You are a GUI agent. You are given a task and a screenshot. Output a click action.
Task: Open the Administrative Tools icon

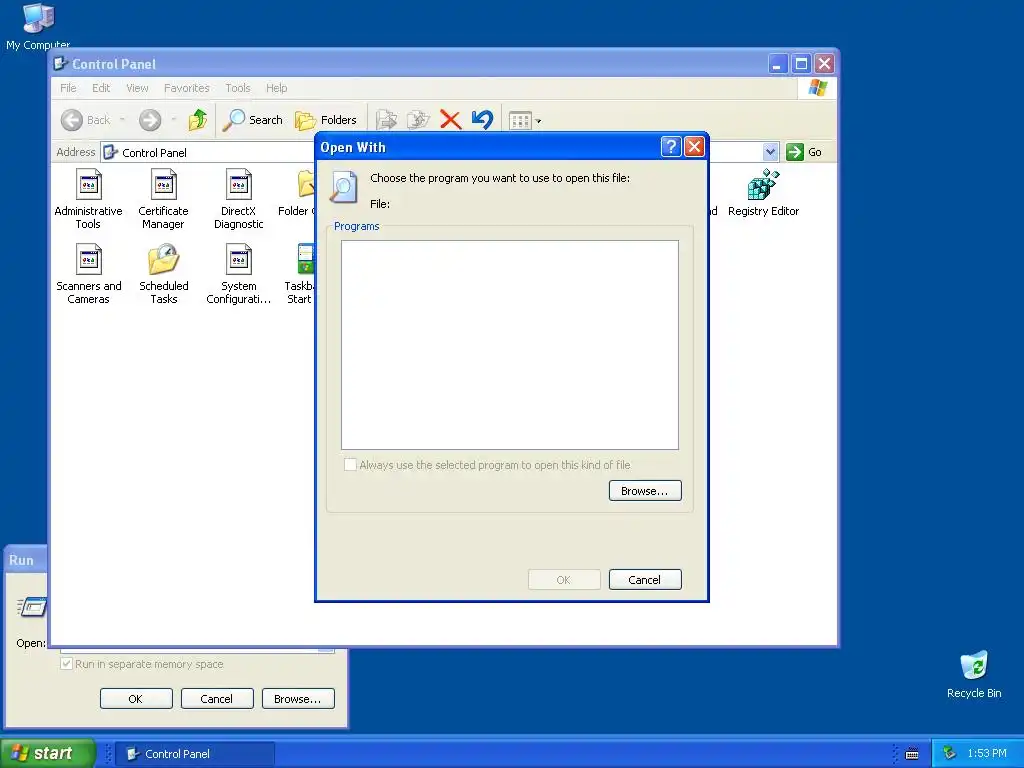tap(88, 199)
